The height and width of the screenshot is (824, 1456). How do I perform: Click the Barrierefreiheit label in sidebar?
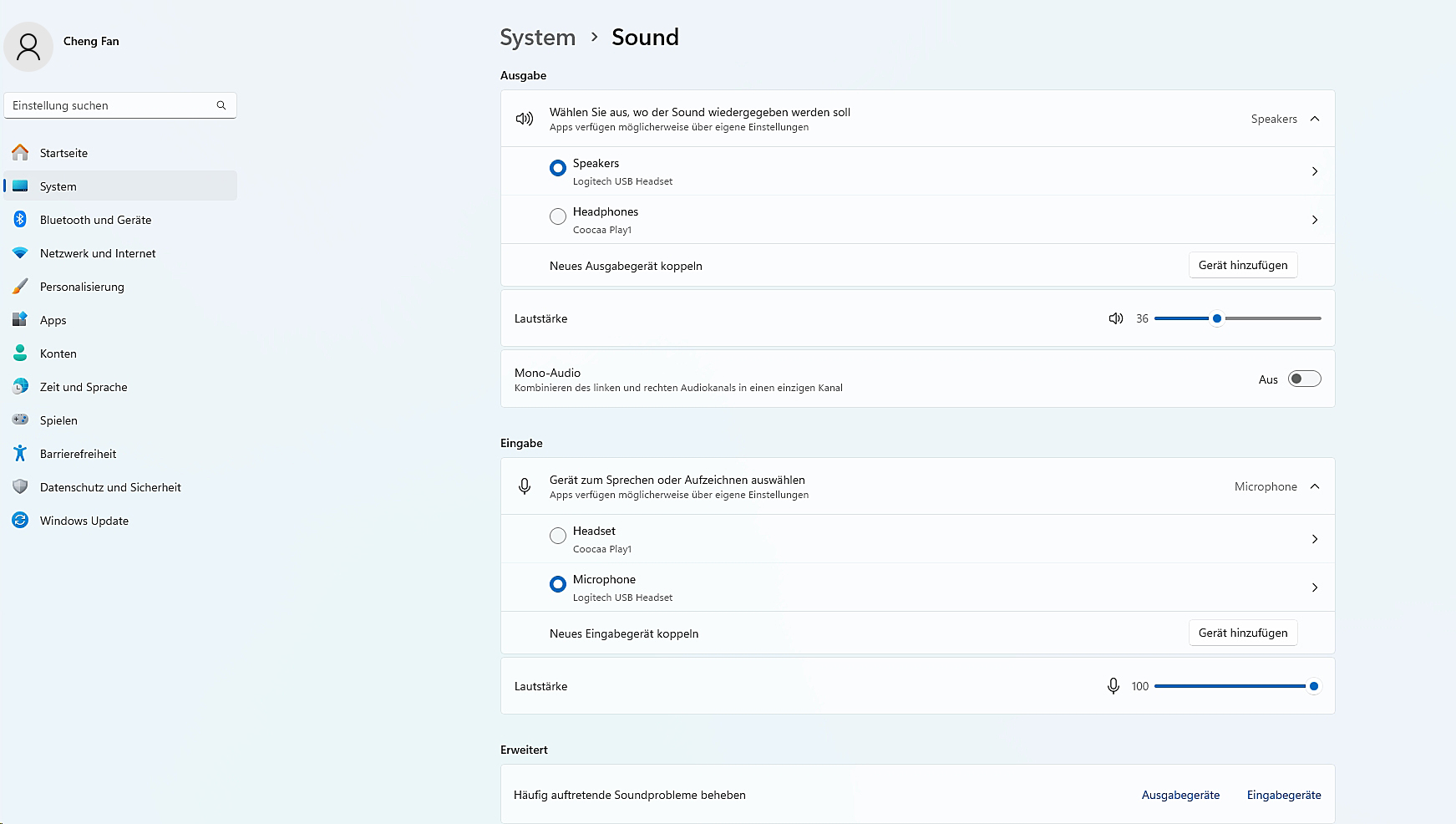point(78,454)
